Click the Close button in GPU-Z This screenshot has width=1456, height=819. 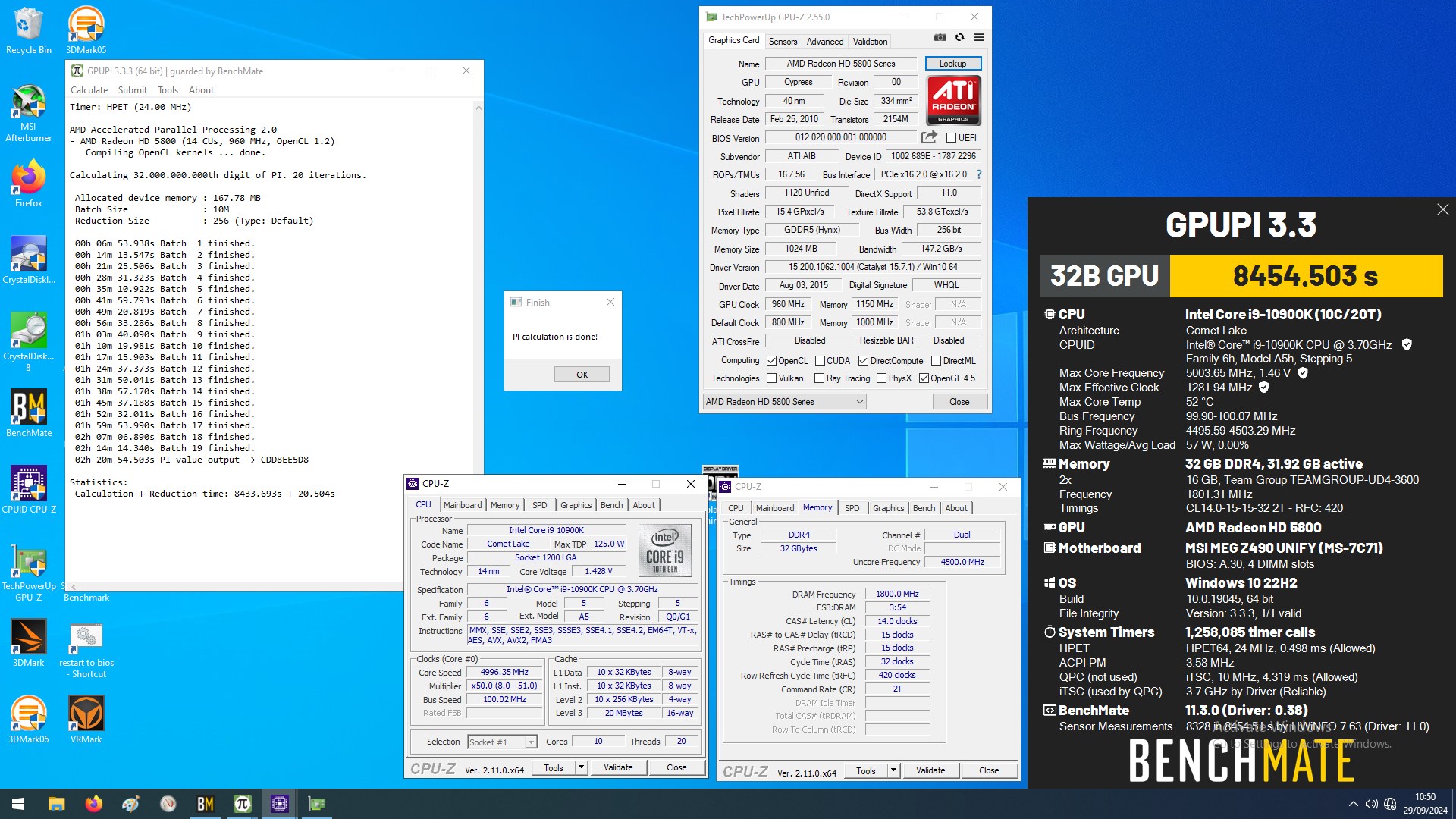pos(959,402)
